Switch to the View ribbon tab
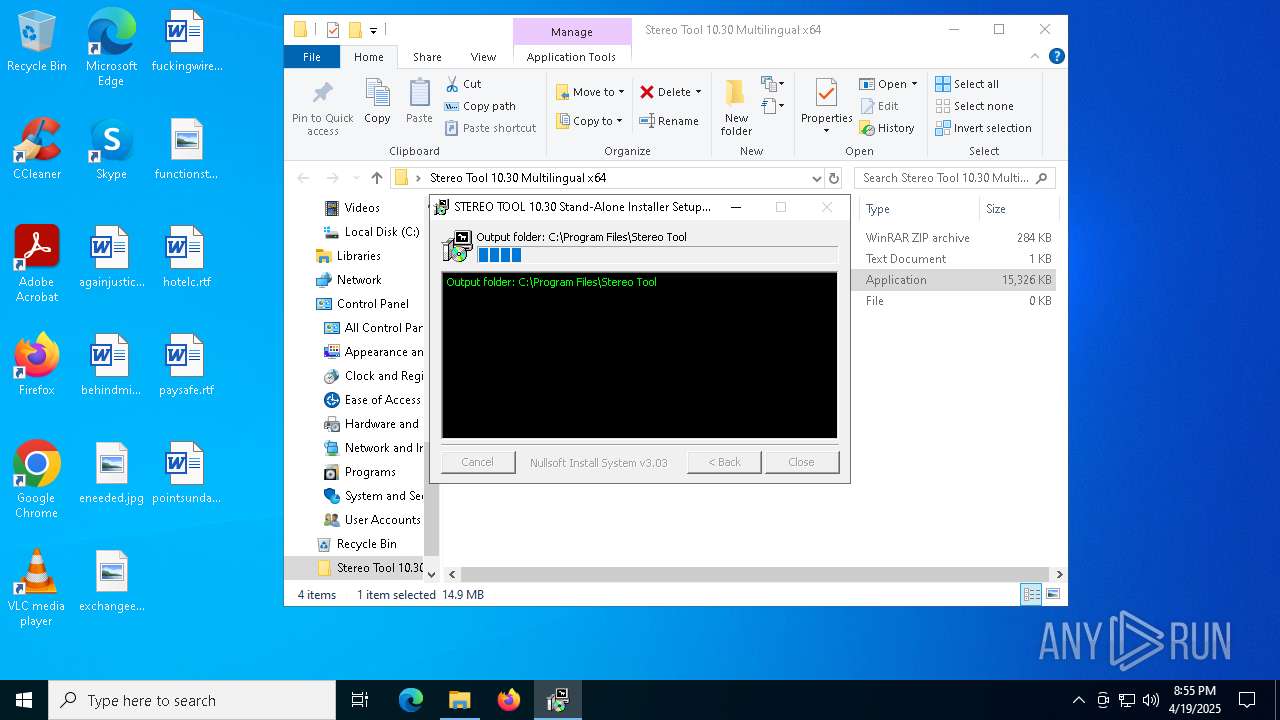The height and width of the screenshot is (720, 1280). pos(483,57)
